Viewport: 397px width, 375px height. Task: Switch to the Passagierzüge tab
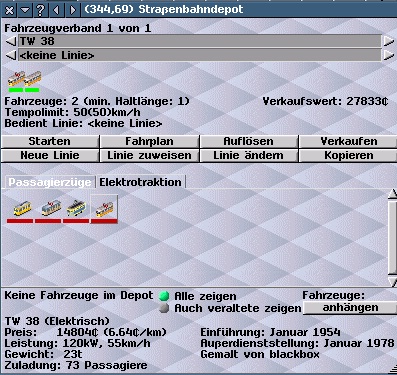click(x=50, y=182)
